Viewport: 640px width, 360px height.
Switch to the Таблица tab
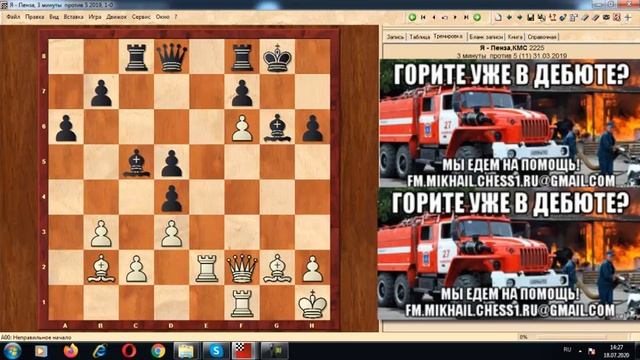[x=420, y=37]
